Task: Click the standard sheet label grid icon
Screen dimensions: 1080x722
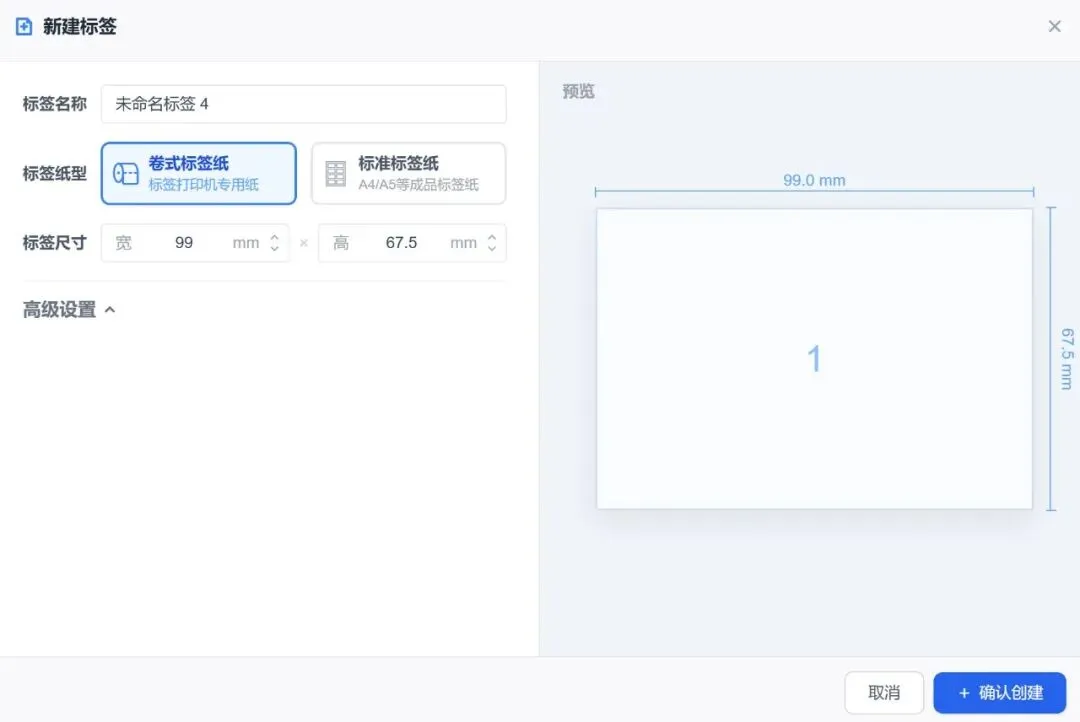Action: coord(335,174)
